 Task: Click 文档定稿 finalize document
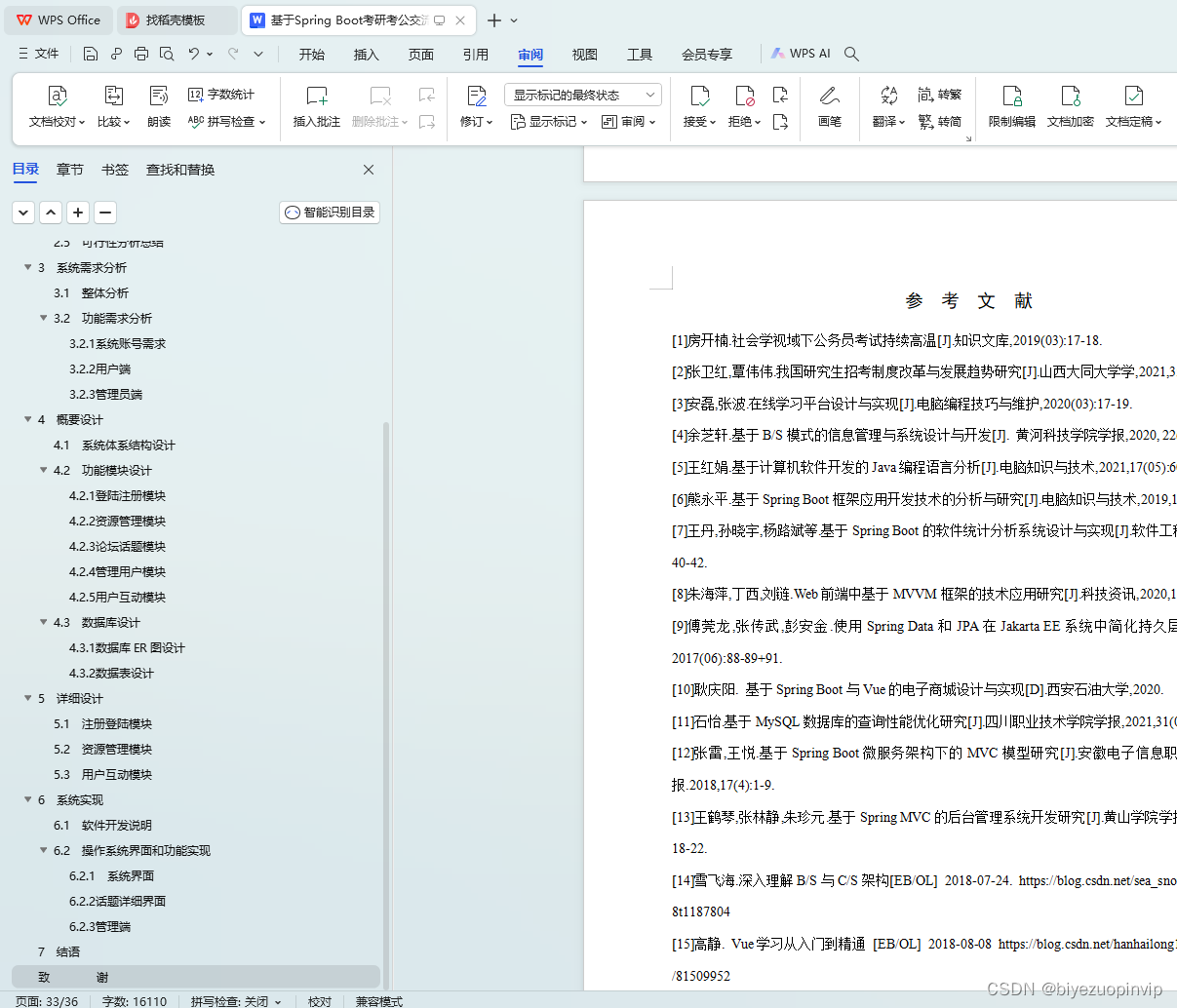point(1133,107)
